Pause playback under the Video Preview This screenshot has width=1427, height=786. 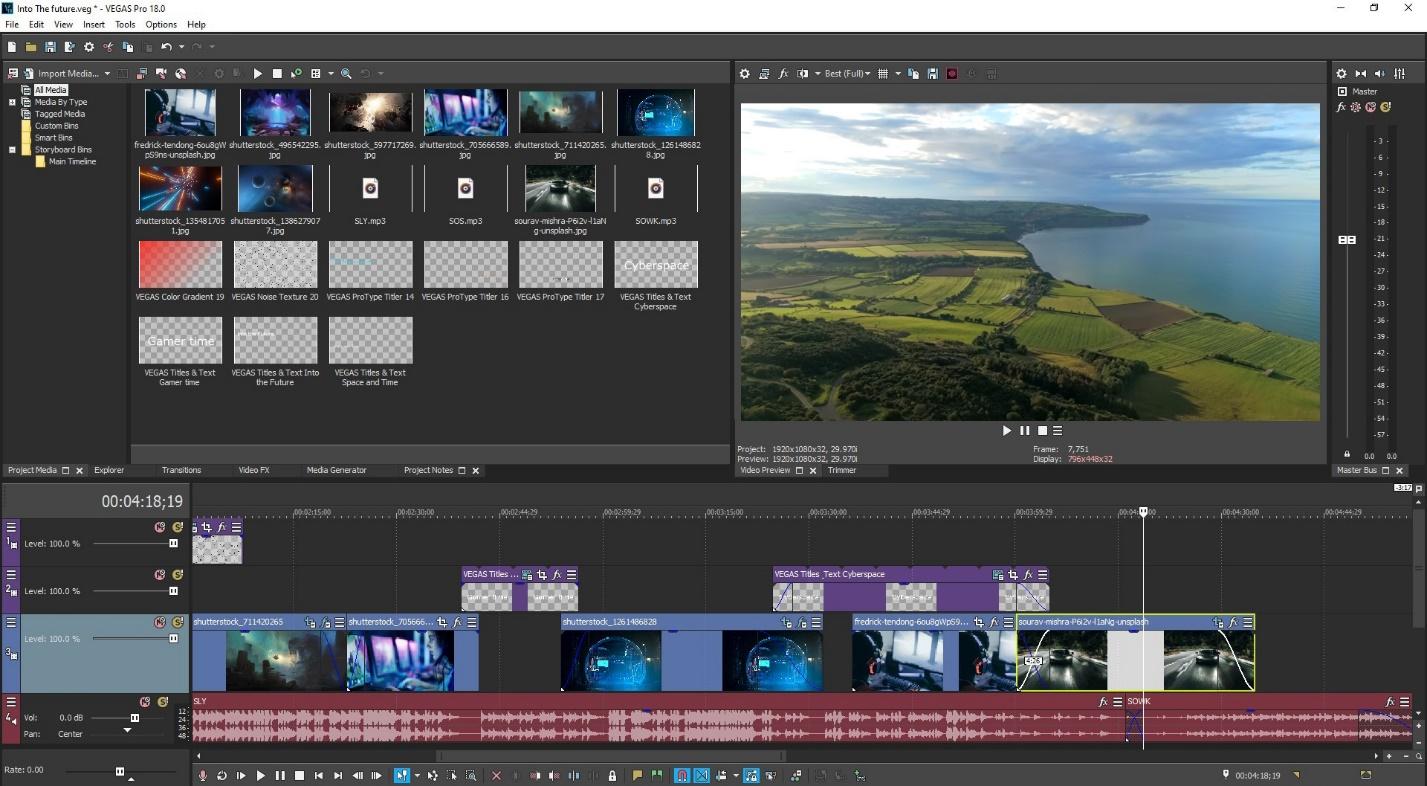tap(1024, 431)
